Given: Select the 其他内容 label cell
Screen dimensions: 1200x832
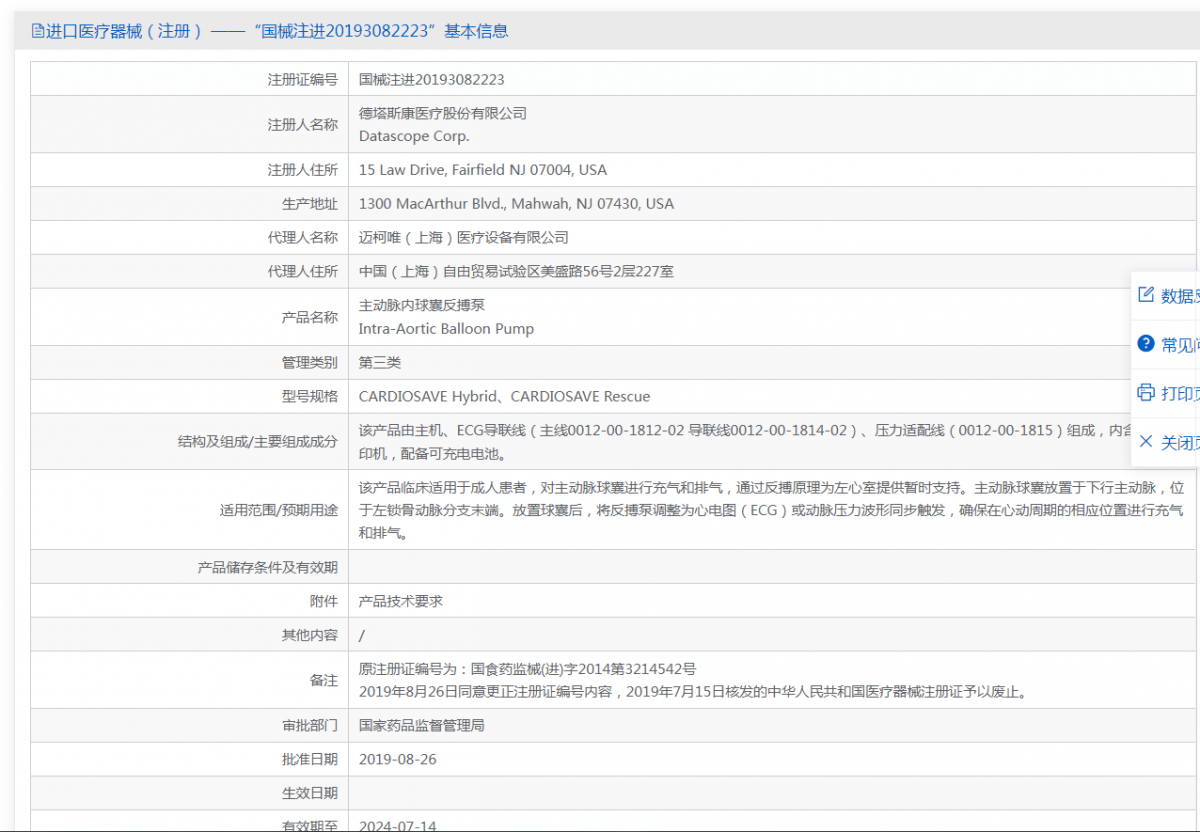Looking at the screenshot, I should click(x=189, y=636).
